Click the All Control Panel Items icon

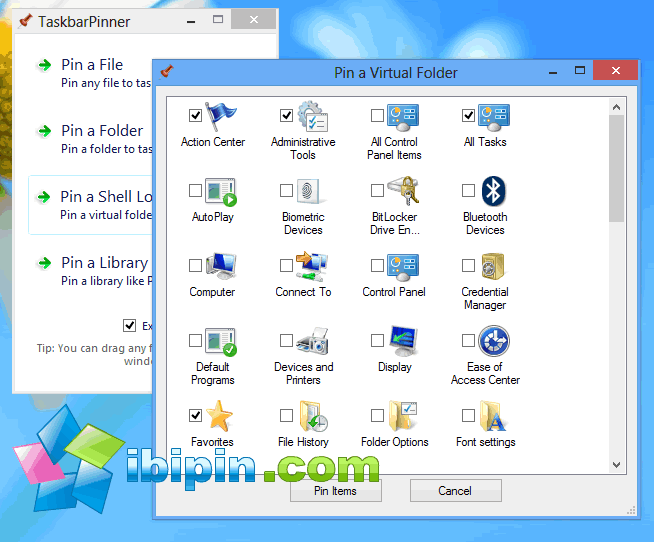coord(403,117)
